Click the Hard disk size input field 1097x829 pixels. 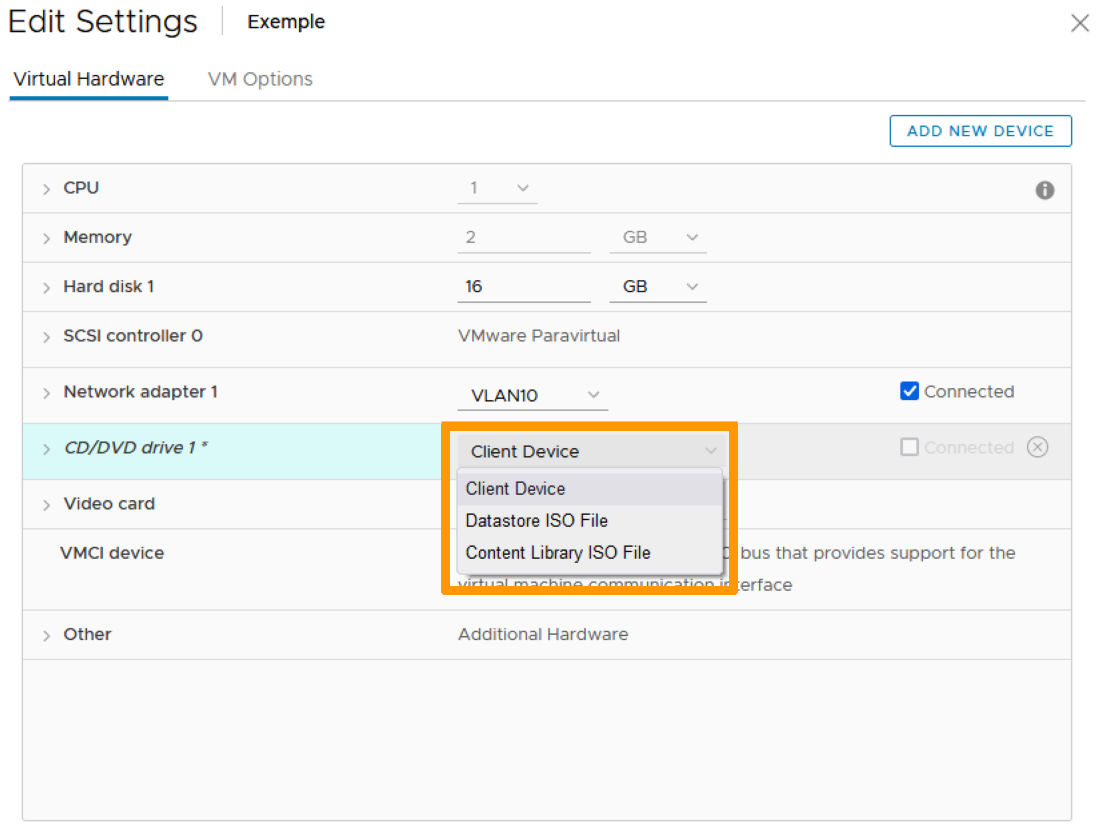523,287
